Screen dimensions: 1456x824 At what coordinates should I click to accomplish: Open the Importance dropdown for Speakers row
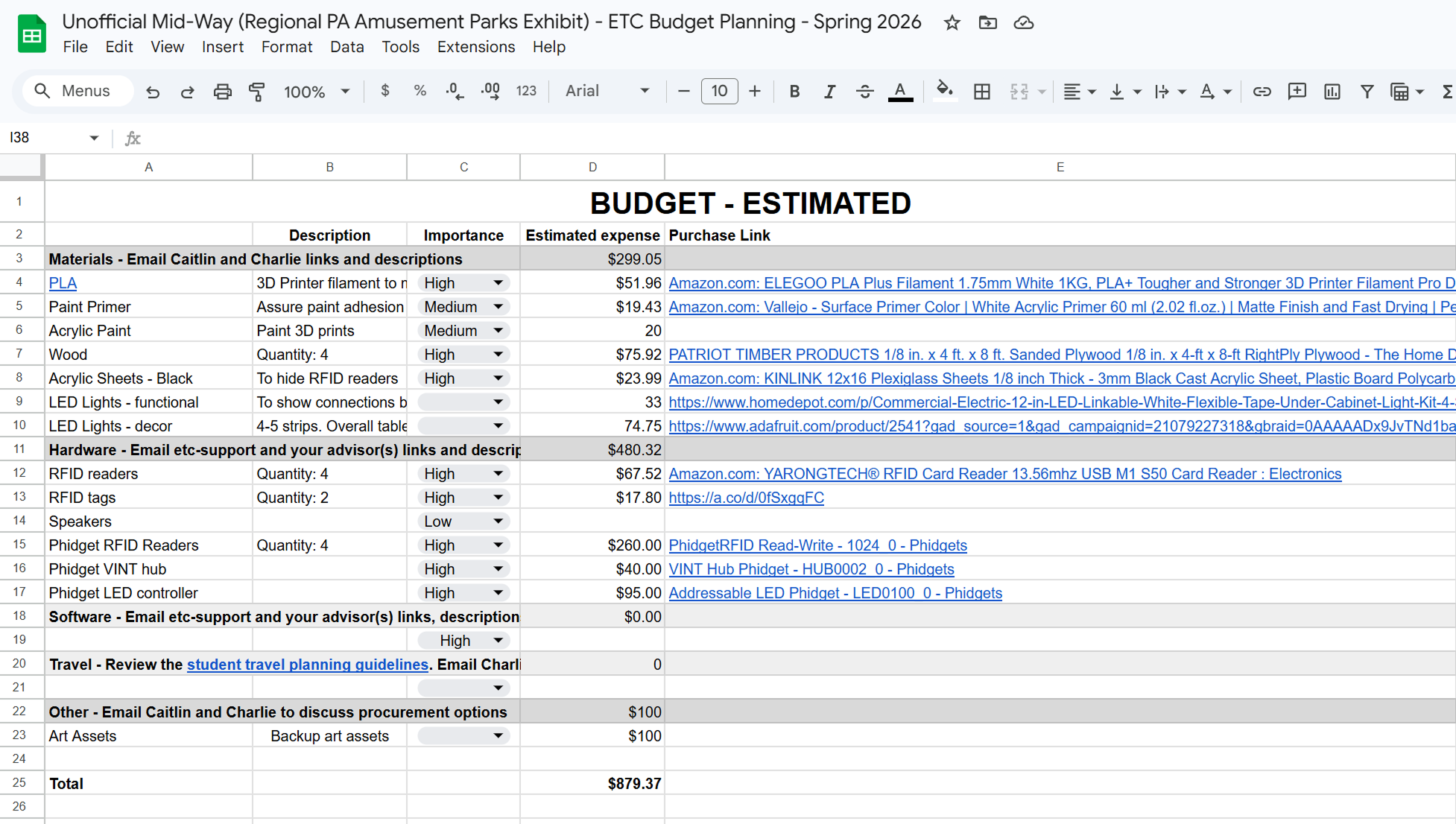(x=463, y=522)
